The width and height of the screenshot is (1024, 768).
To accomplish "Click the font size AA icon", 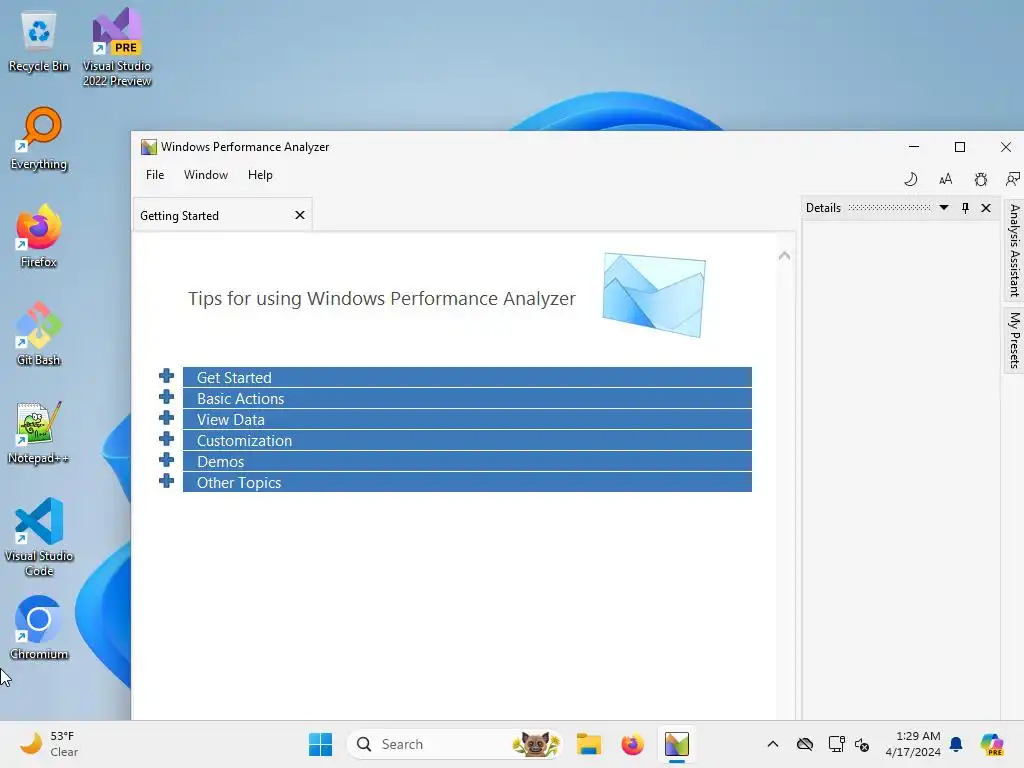I will click(x=946, y=179).
